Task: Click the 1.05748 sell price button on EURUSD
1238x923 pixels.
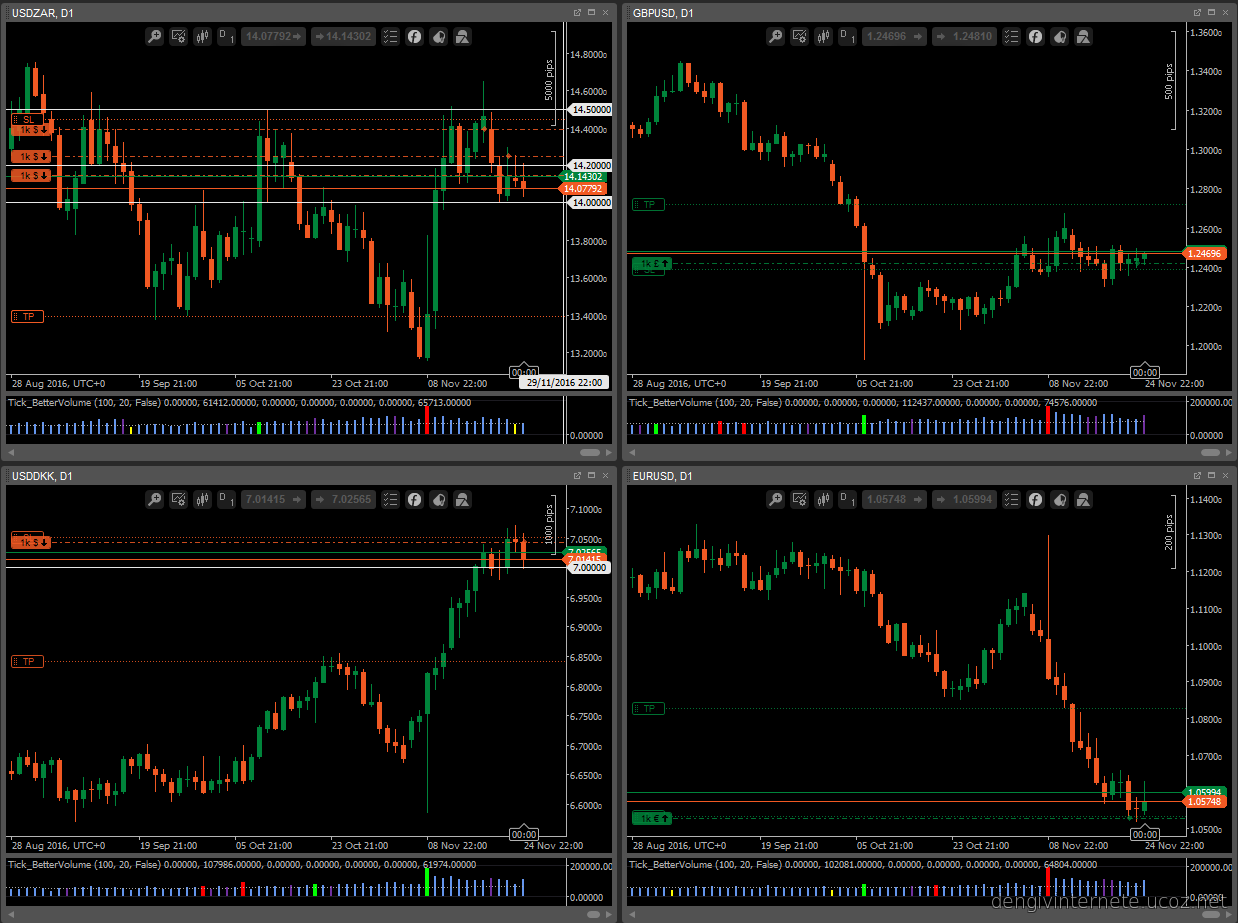Action: [893, 499]
